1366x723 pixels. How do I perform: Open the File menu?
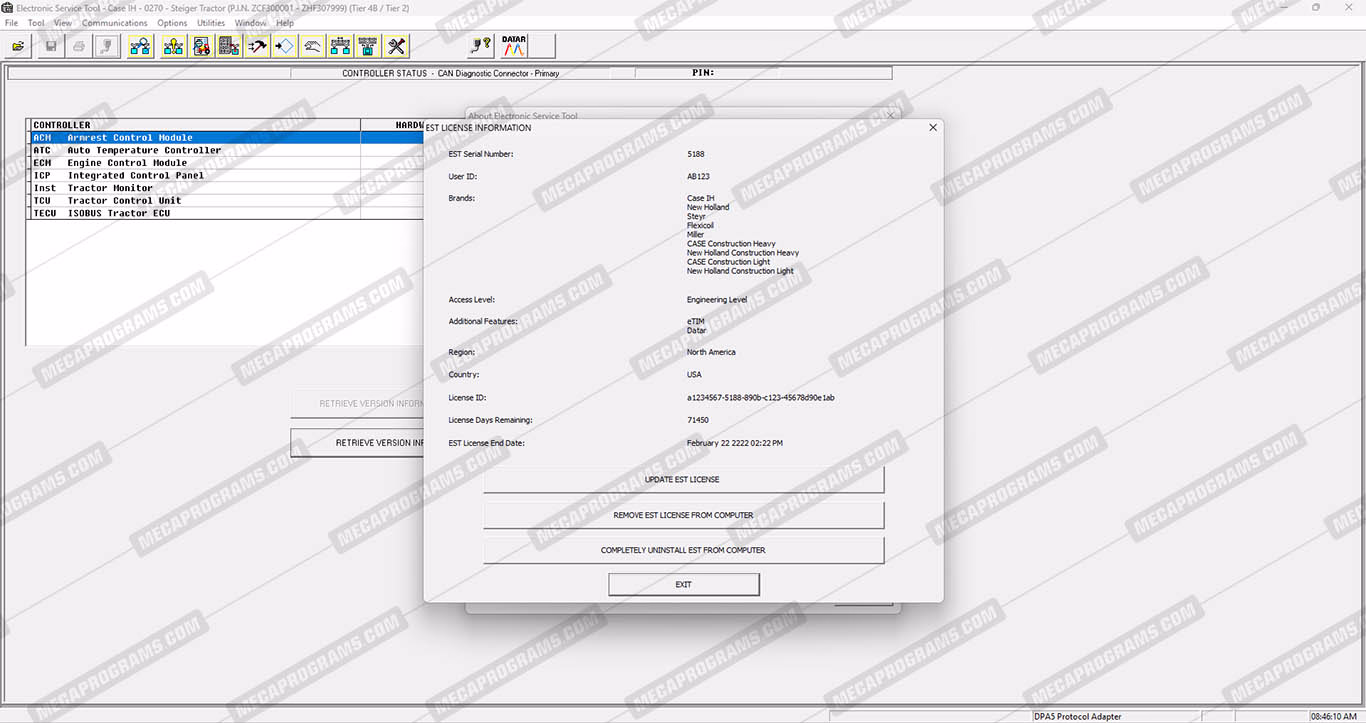[12, 23]
